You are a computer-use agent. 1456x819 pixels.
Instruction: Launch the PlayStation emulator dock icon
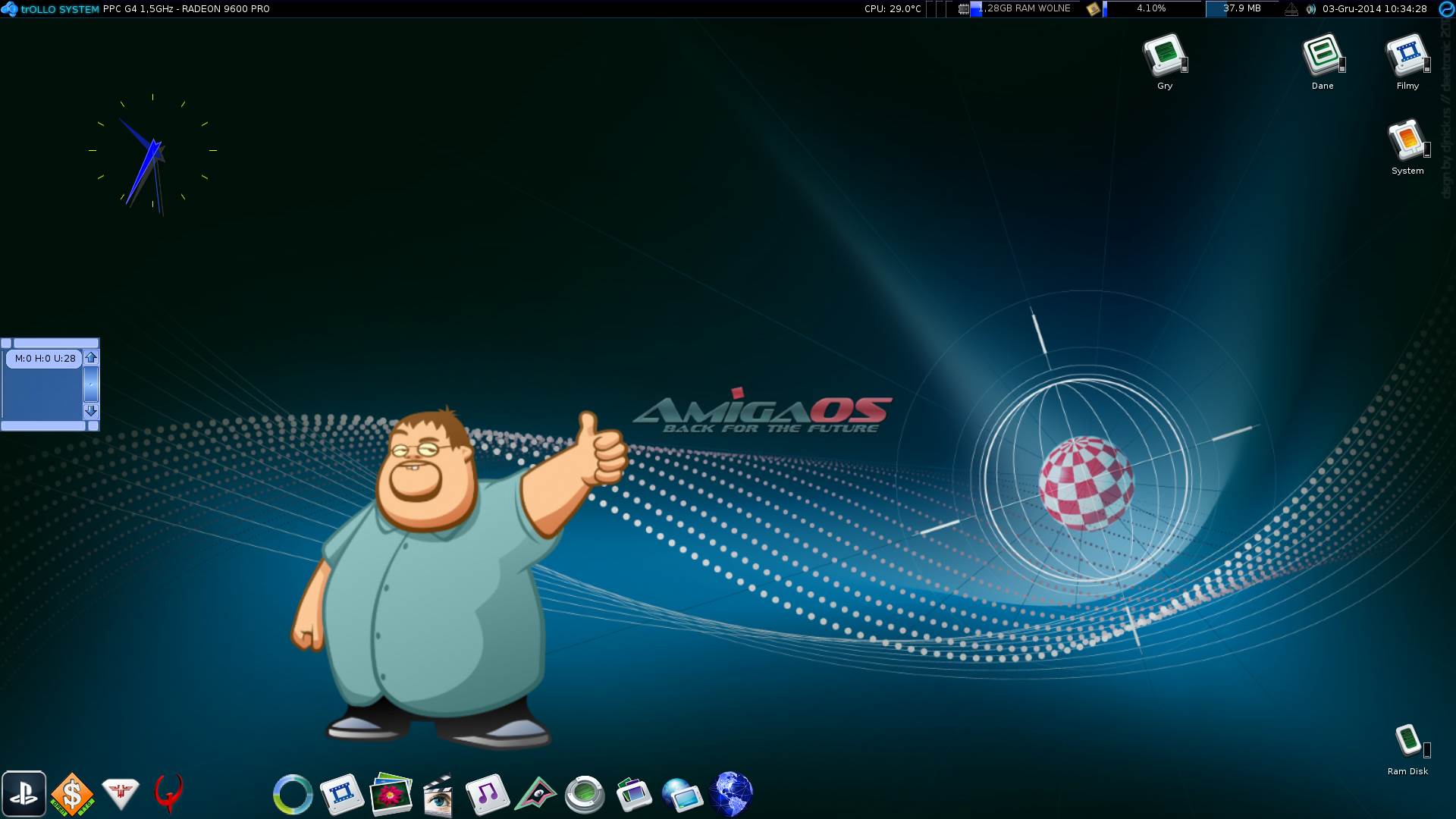pos(24,794)
